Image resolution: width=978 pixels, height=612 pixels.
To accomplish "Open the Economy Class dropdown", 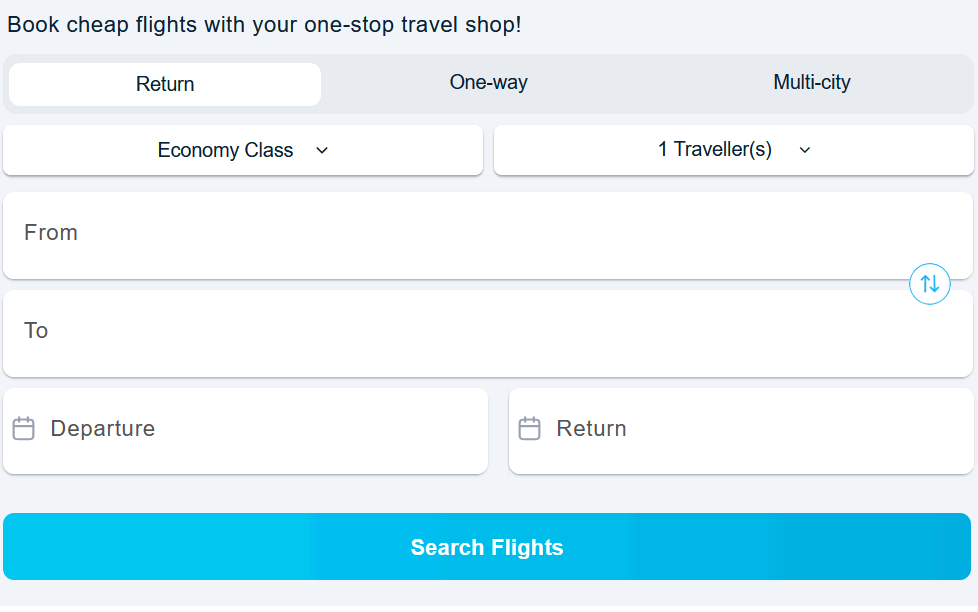I will coord(243,149).
